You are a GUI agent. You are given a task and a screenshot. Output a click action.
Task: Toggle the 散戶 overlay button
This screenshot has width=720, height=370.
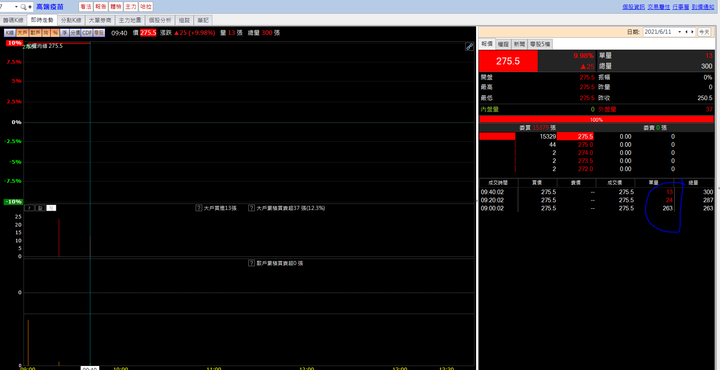tap(35, 33)
